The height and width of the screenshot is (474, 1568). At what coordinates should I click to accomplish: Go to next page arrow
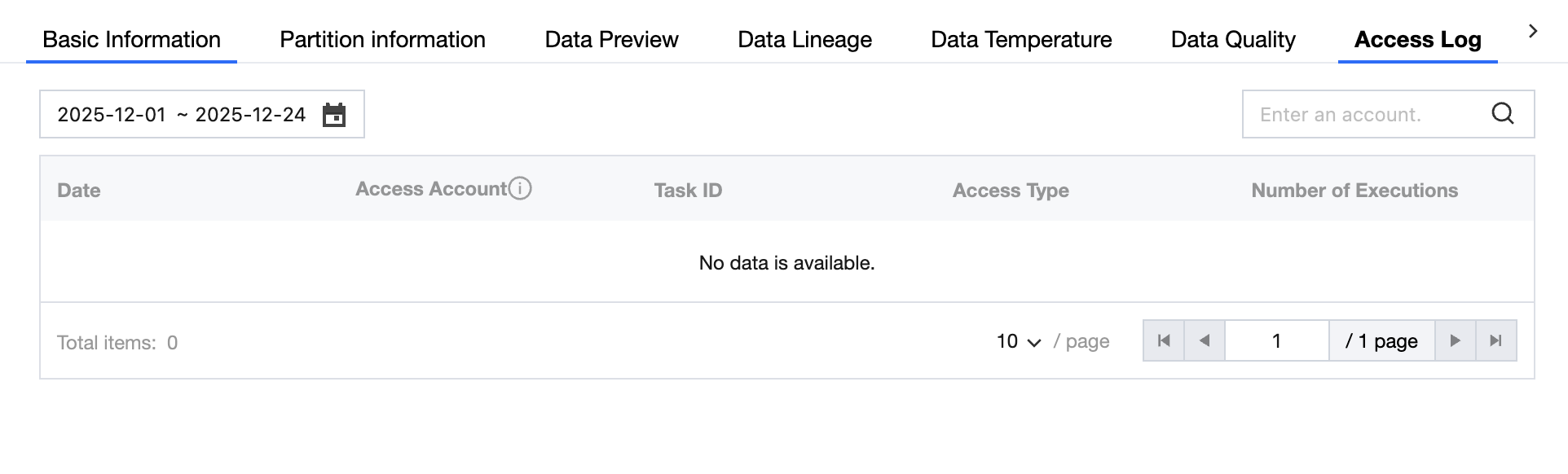coord(1455,340)
